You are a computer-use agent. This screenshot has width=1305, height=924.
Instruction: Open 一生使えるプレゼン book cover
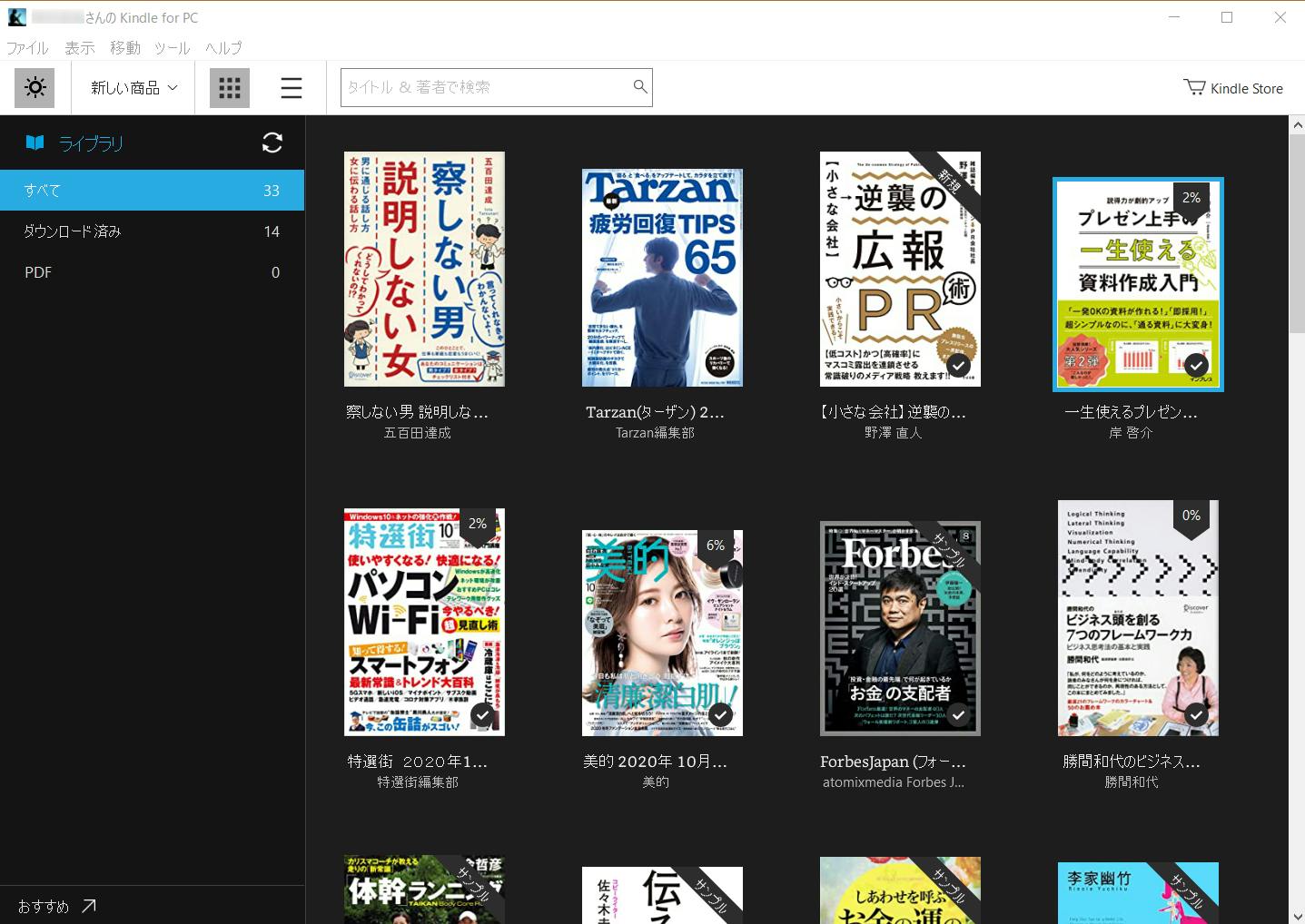tap(1138, 285)
